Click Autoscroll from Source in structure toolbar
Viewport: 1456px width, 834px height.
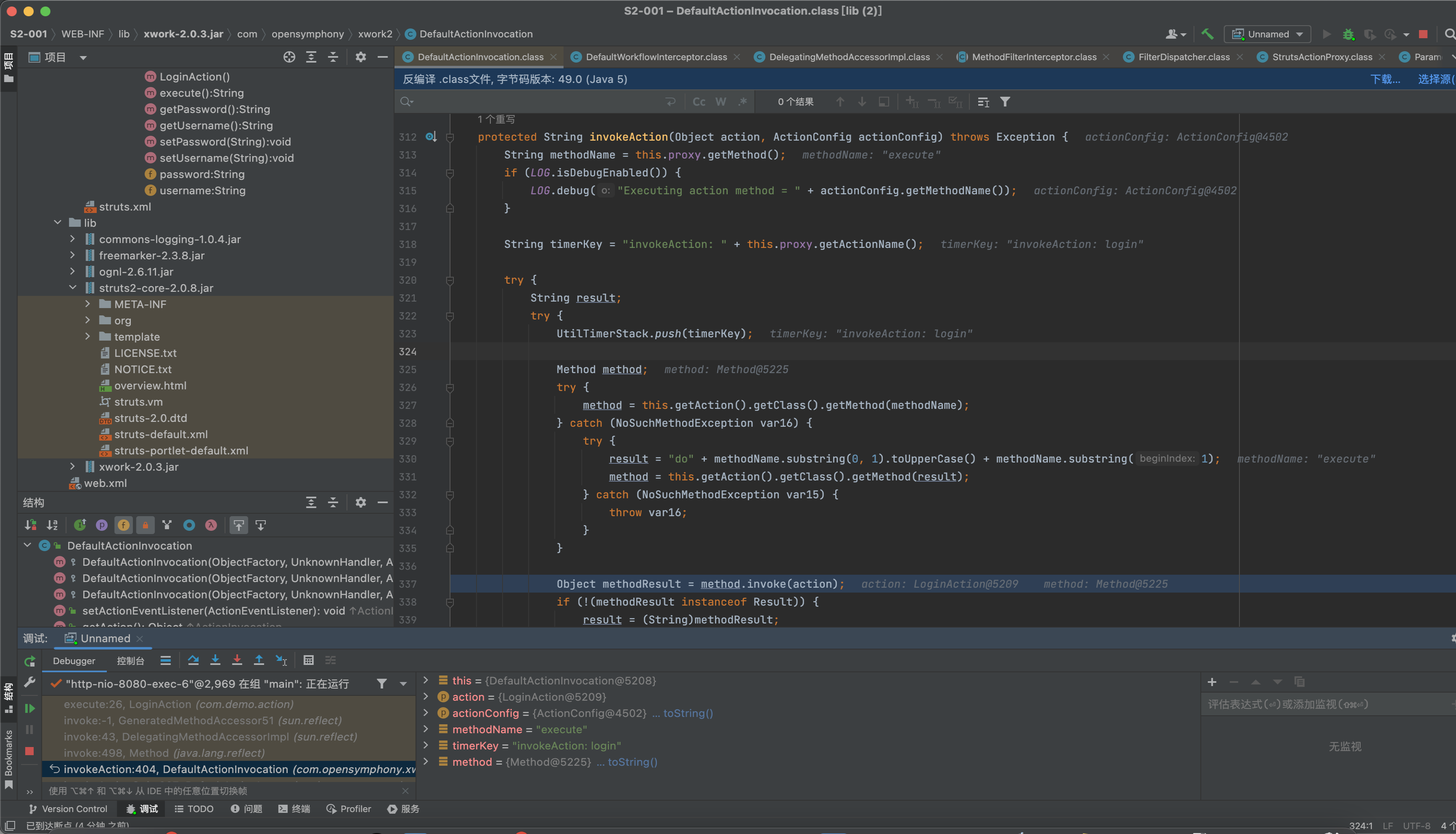260,525
